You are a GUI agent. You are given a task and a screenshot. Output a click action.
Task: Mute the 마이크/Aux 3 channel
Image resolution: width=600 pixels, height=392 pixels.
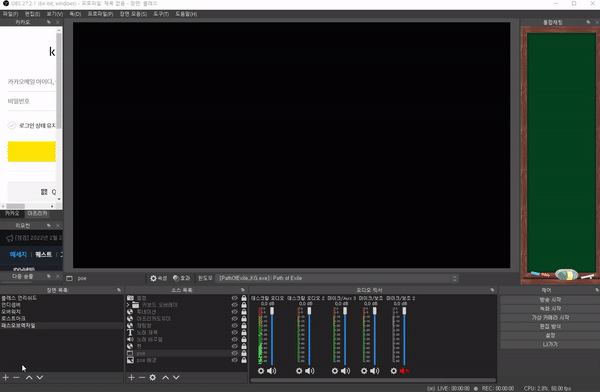click(346, 371)
